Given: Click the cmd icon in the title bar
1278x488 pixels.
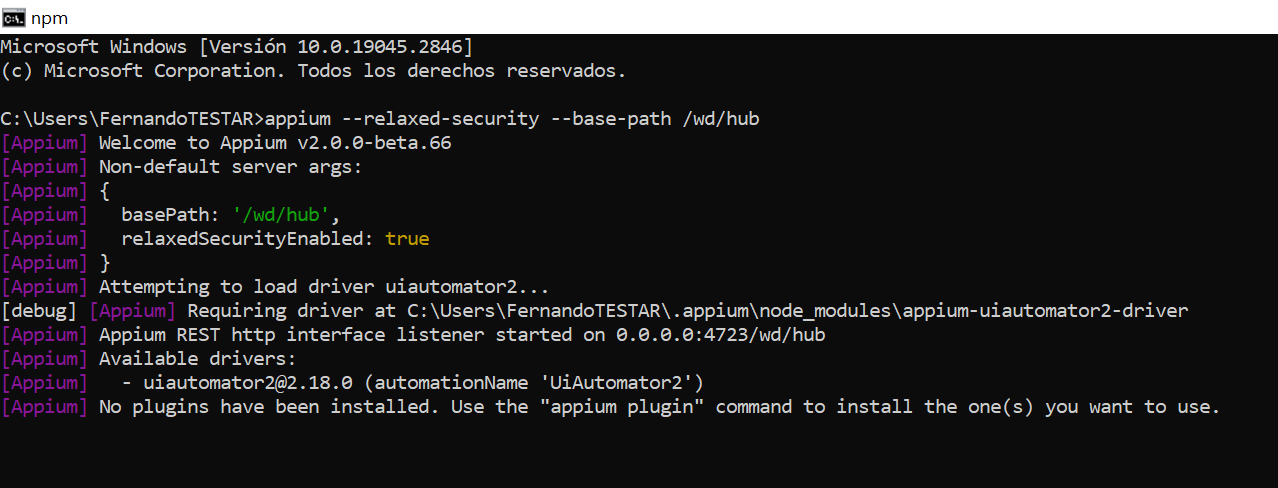Looking at the screenshot, I should 14,17.
